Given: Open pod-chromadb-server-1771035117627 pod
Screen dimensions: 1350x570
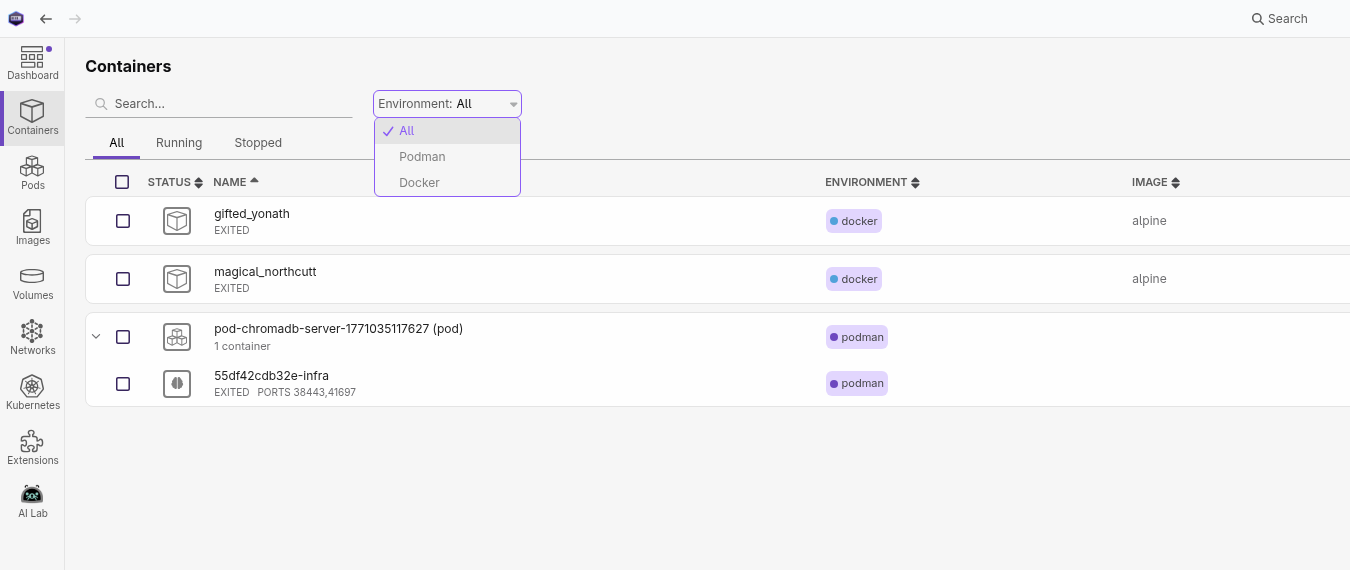Looking at the screenshot, I should [338, 329].
